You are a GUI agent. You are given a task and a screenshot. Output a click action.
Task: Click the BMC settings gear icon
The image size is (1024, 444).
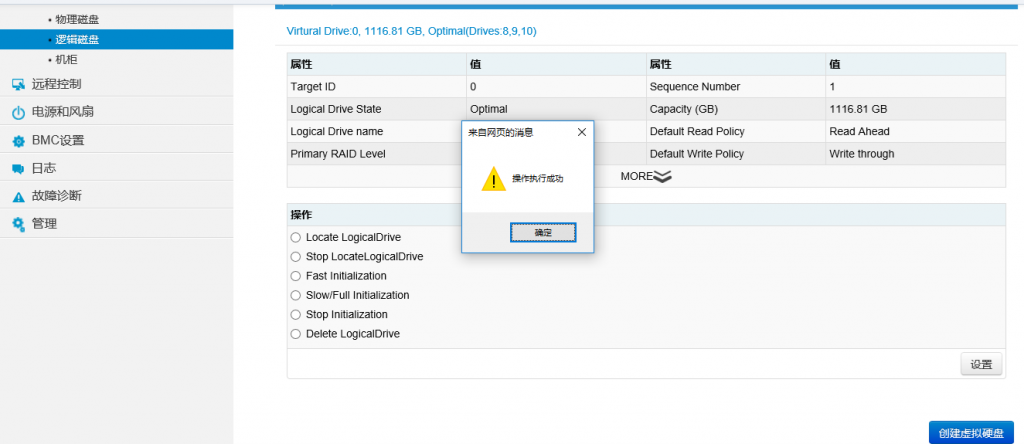pos(18,141)
